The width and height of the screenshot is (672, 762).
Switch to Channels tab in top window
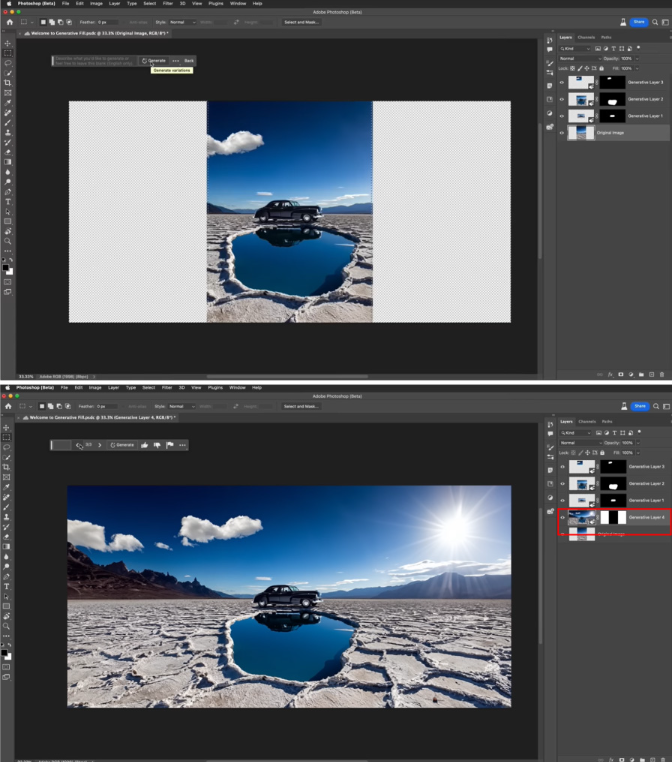pos(586,37)
